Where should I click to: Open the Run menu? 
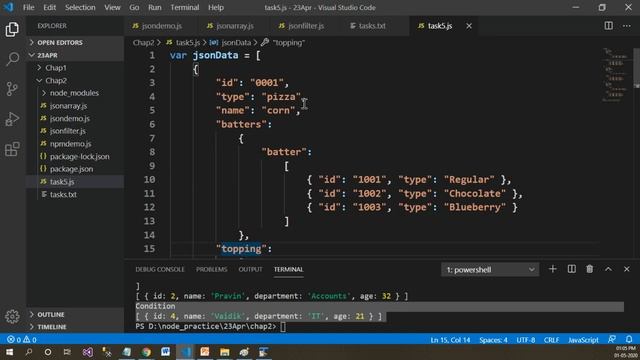click(x=155, y=7)
